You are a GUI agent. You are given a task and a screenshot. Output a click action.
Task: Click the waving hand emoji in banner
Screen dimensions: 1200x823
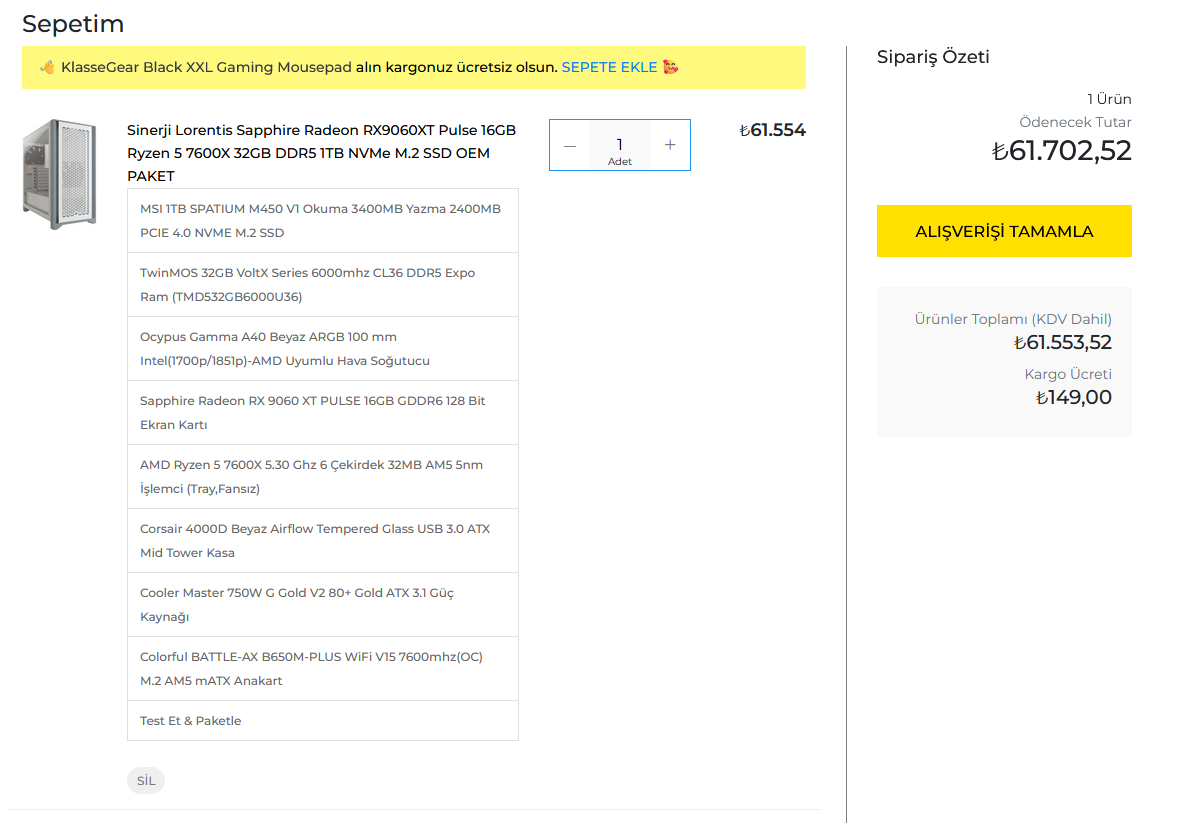click(47, 67)
